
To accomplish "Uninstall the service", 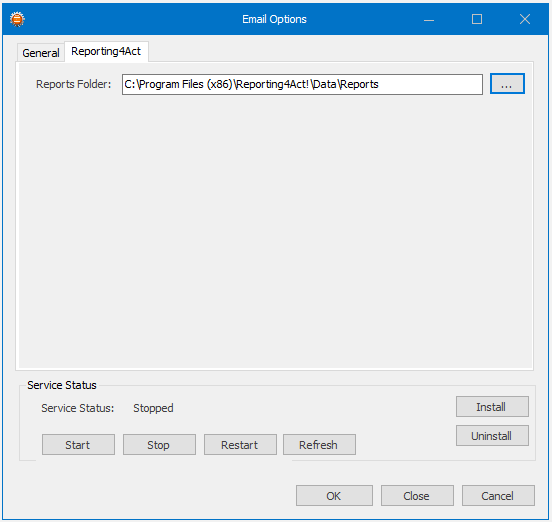I will [492, 436].
